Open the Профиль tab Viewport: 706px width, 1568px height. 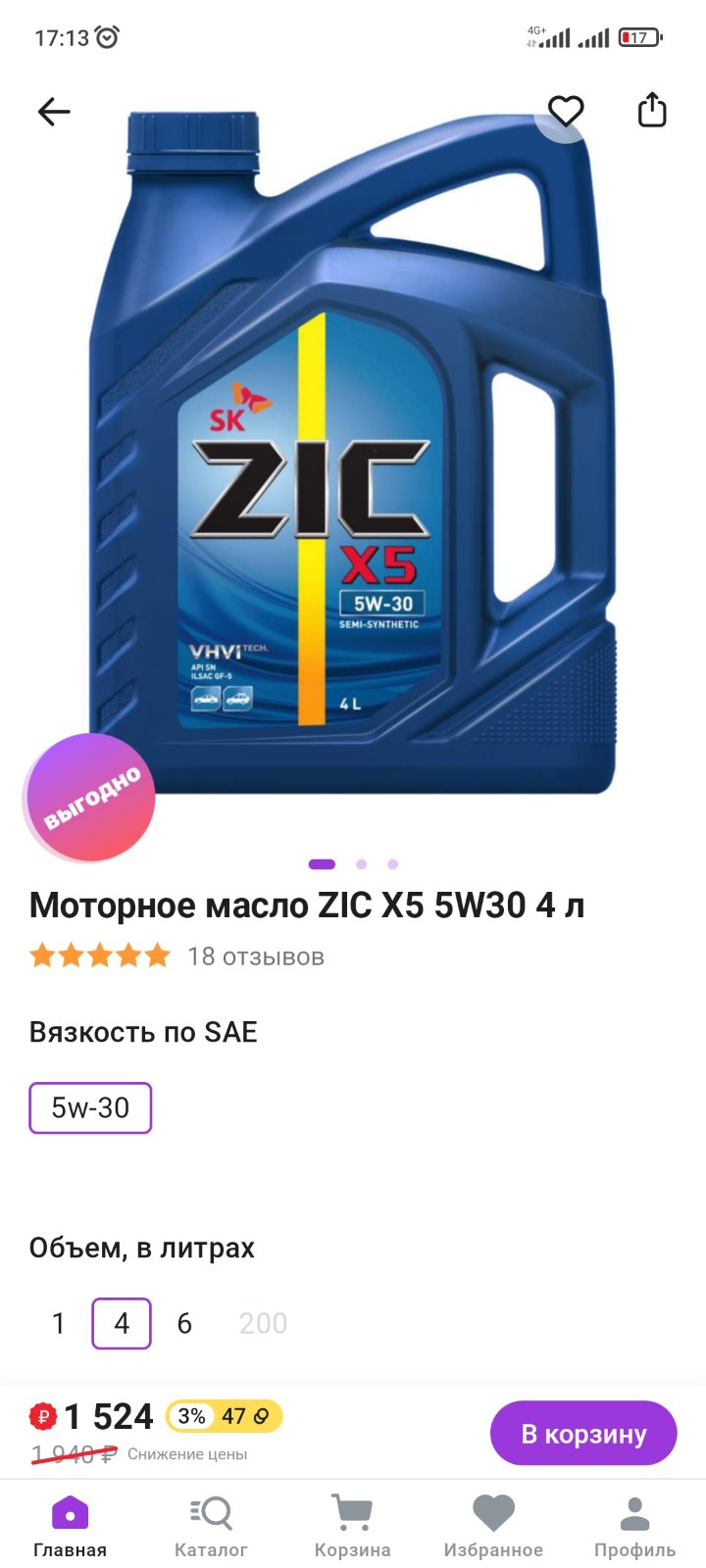pos(634,1527)
